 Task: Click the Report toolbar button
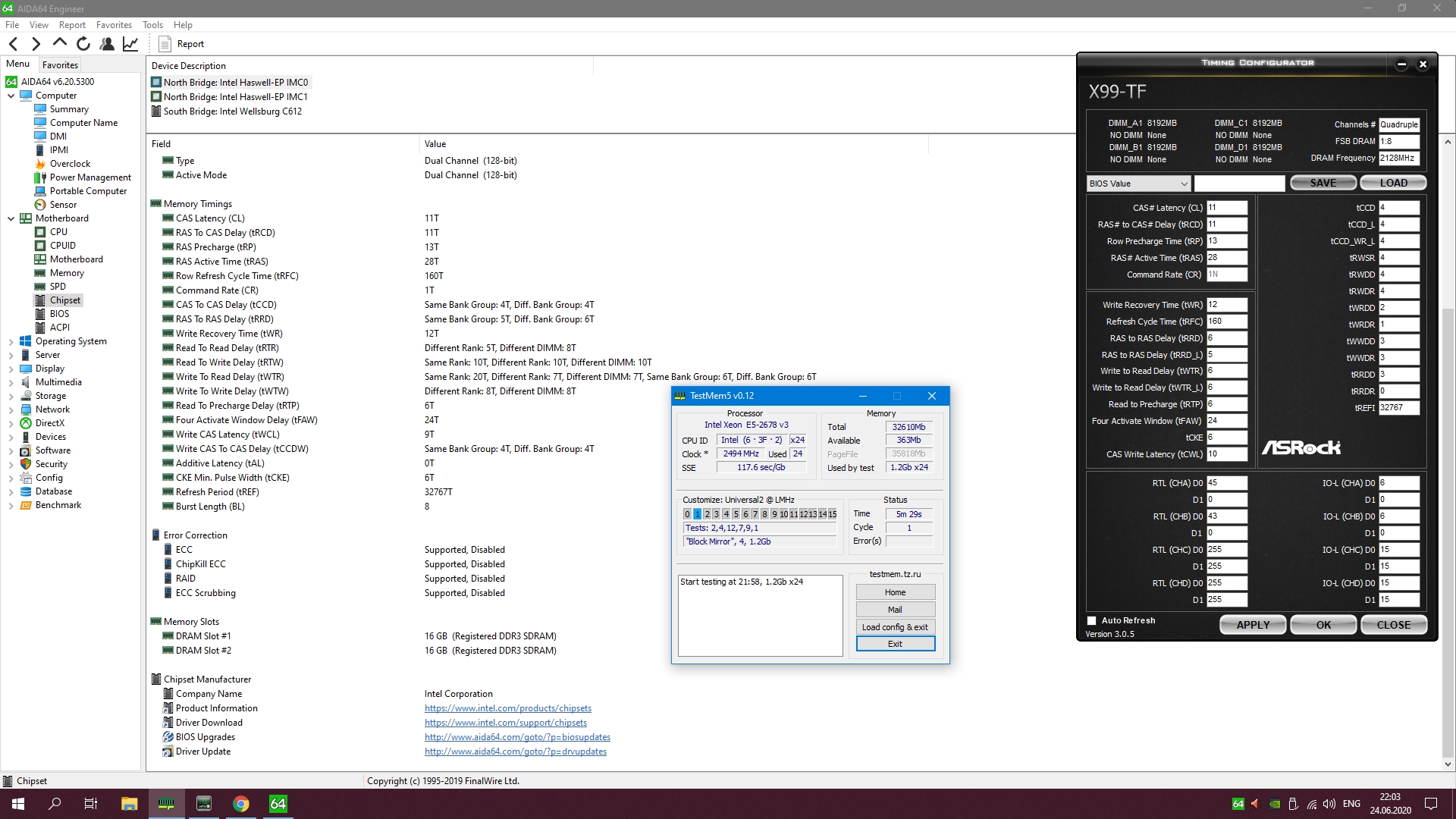pos(182,44)
